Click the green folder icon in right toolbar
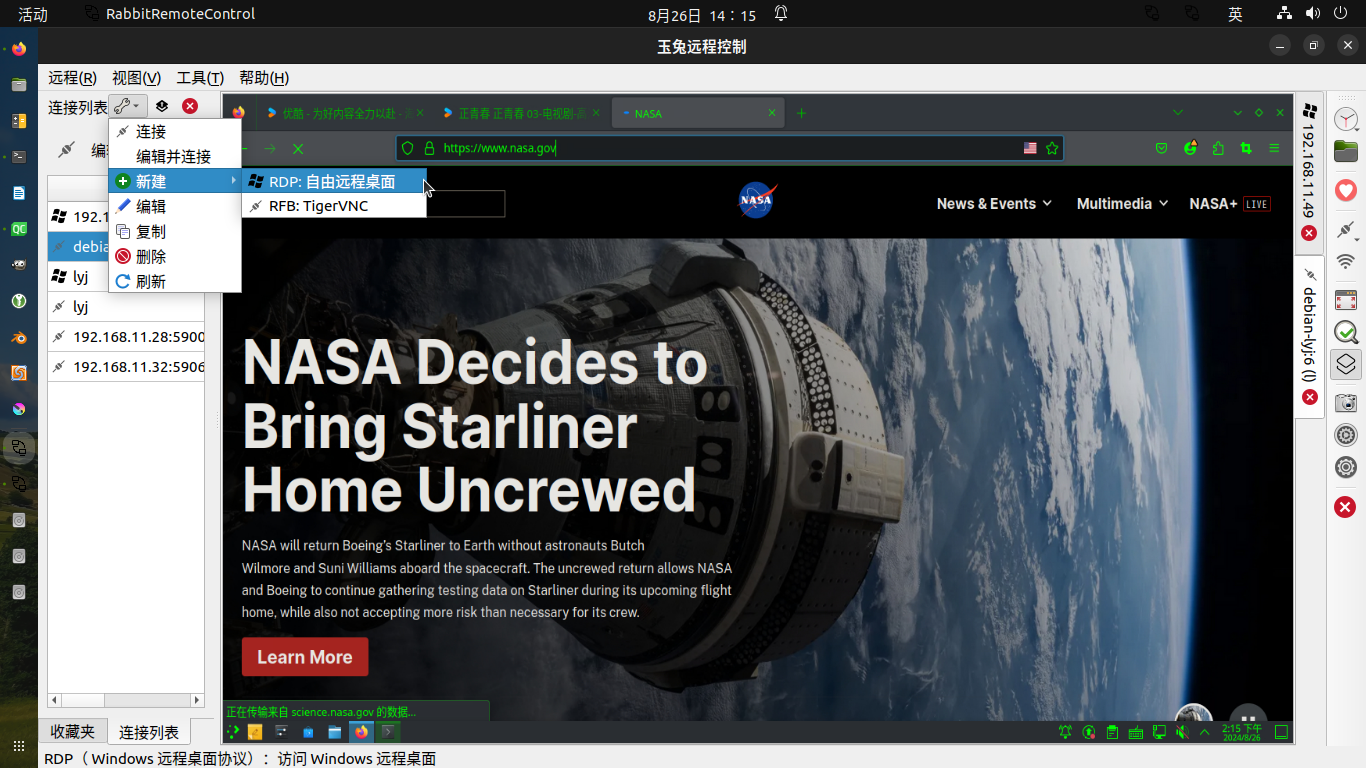The image size is (1366, 768). tap(1346, 152)
